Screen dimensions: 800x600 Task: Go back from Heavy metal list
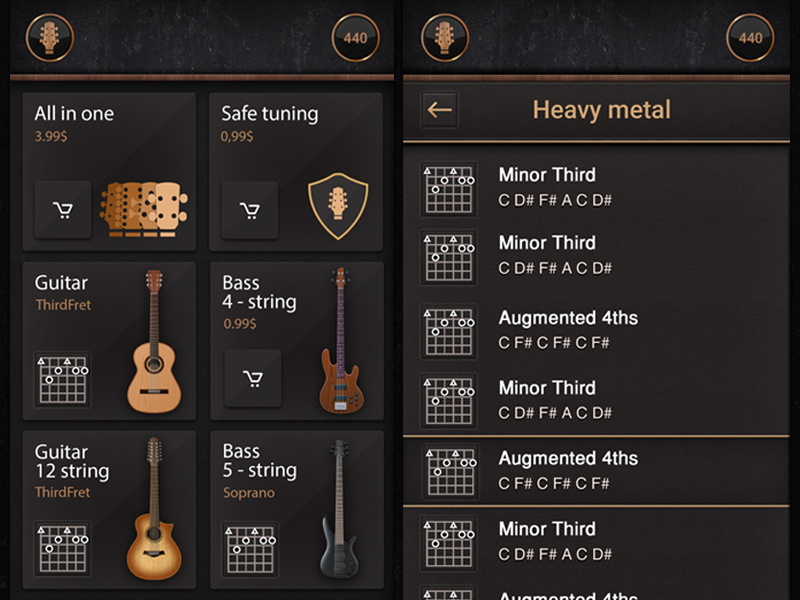pos(439,110)
